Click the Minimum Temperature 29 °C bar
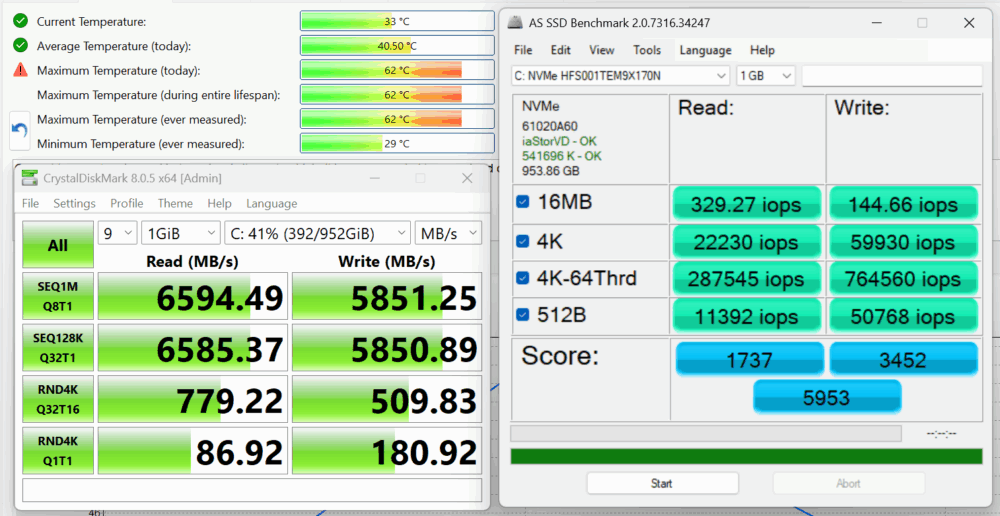 [397, 144]
